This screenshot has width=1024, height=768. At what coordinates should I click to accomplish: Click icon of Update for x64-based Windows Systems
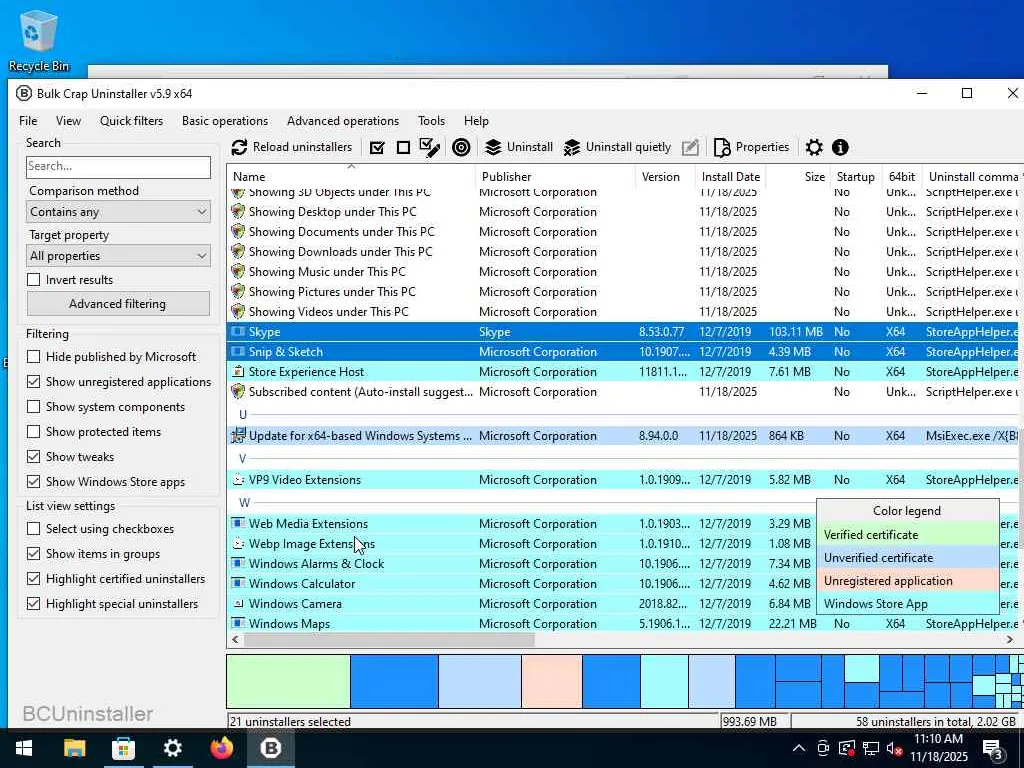pos(238,436)
